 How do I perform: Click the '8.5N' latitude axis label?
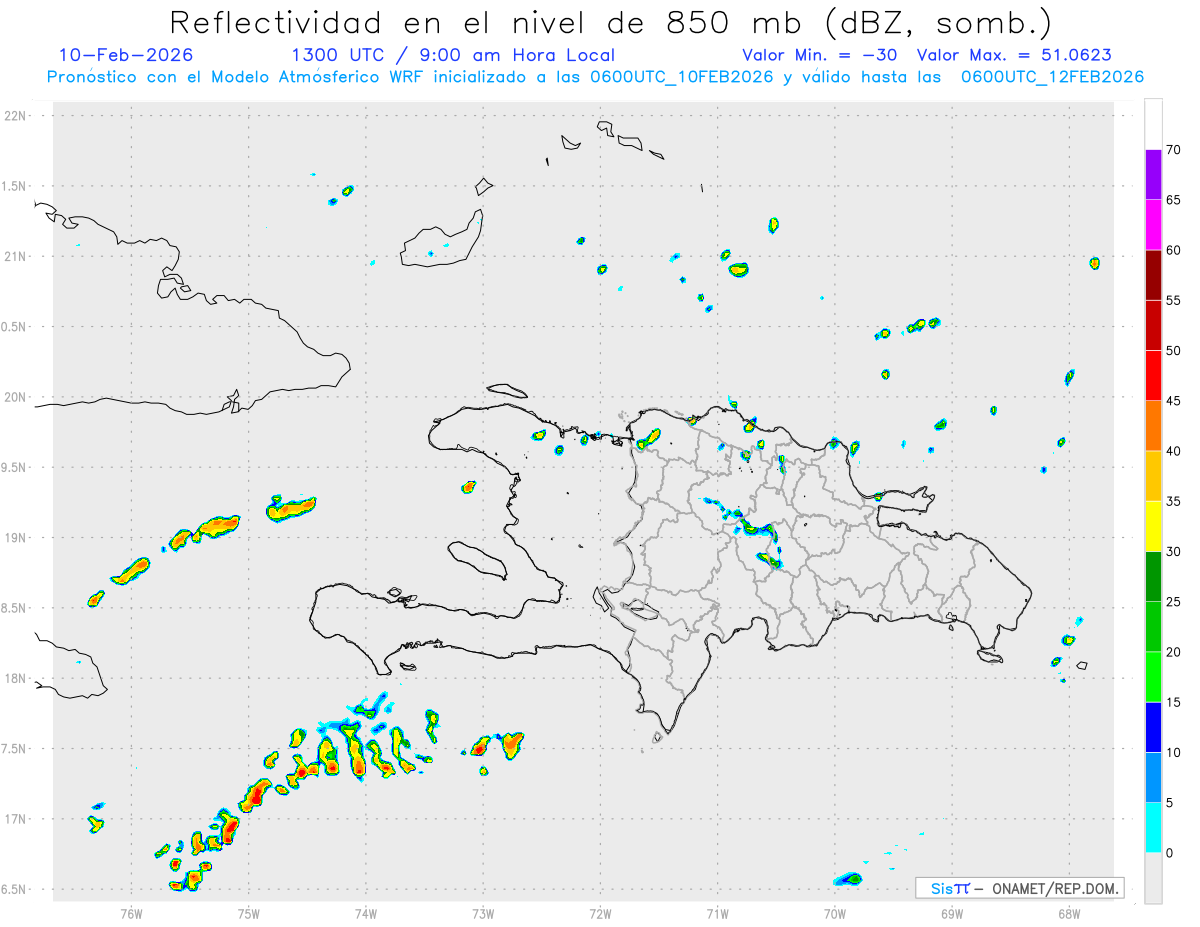[x=15, y=608]
